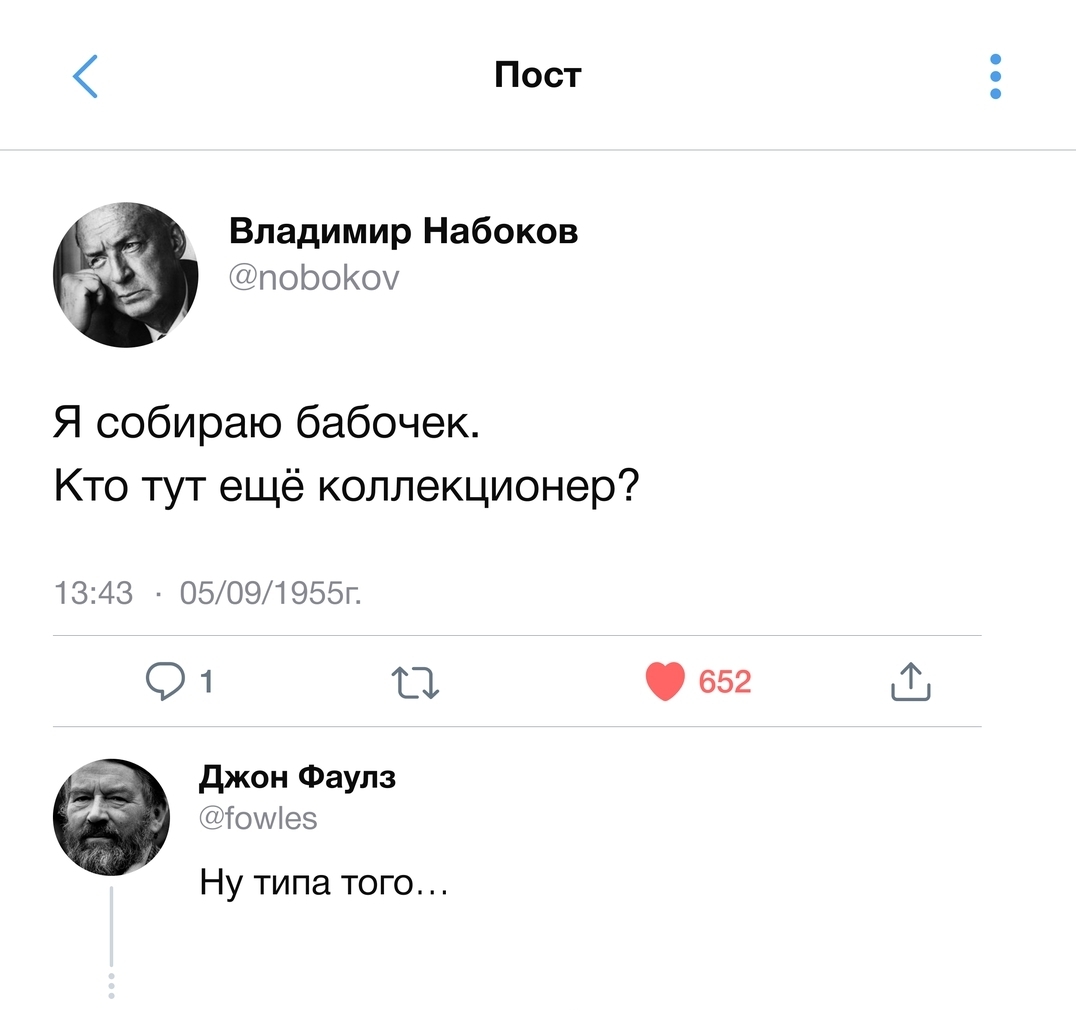1076x1011 pixels.
Task: Tap the "Пост" header title
Action: point(537,75)
